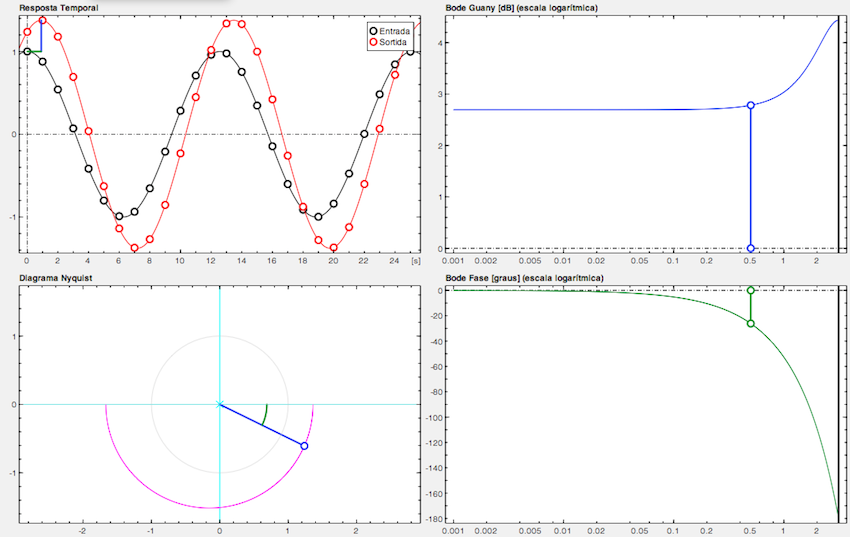
Task: Click the red Sortida sample at time one
Action: coord(43,21)
